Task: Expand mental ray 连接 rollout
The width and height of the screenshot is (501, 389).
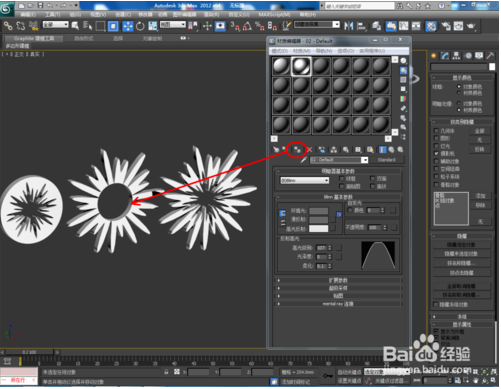Action: point(339,304)
